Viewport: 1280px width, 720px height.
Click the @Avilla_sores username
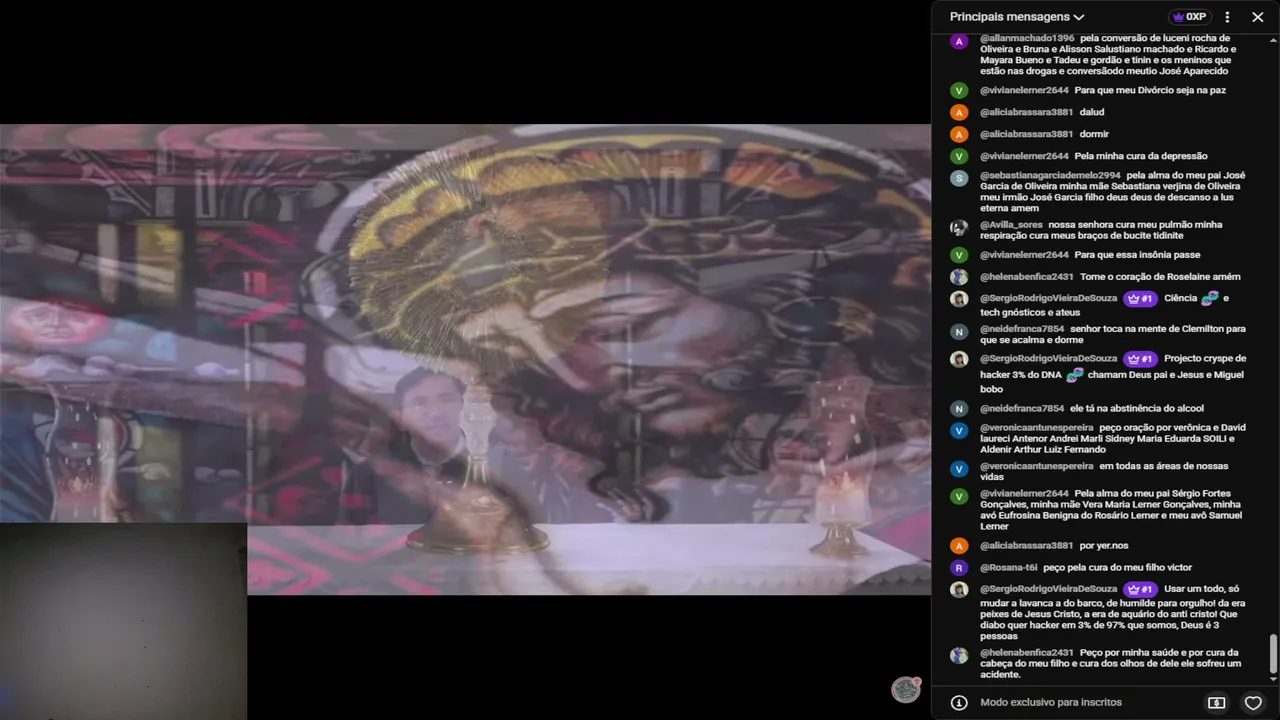[x=1011, y=225]
